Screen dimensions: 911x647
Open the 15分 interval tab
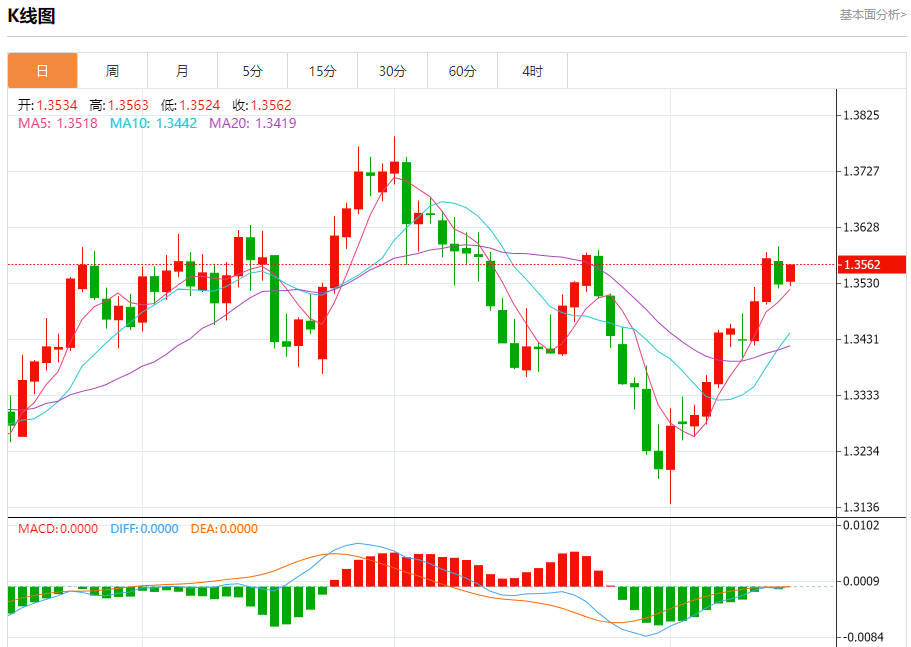(322, 71)
